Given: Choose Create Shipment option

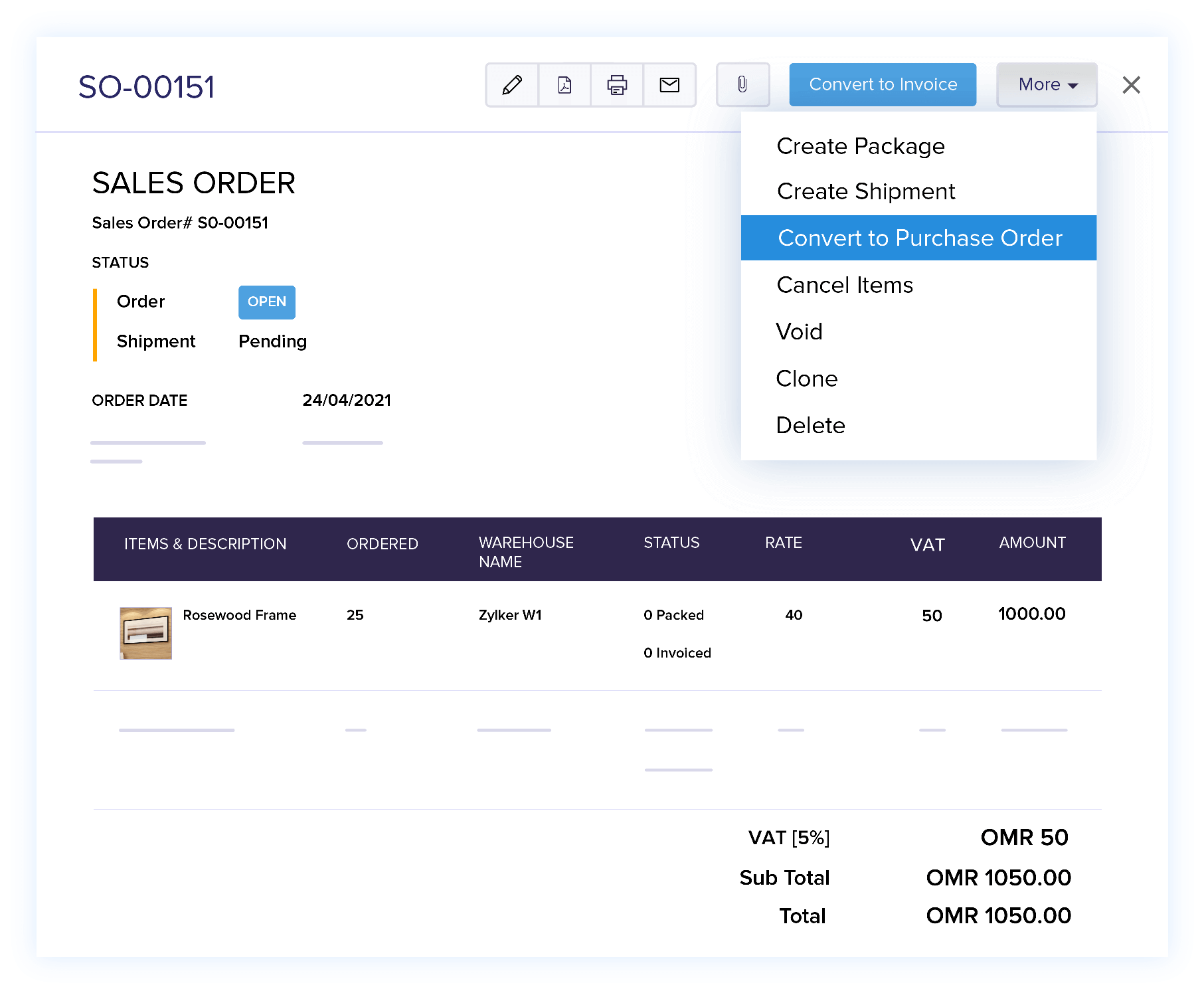Looking at the screenshot, I should point(866,191).
